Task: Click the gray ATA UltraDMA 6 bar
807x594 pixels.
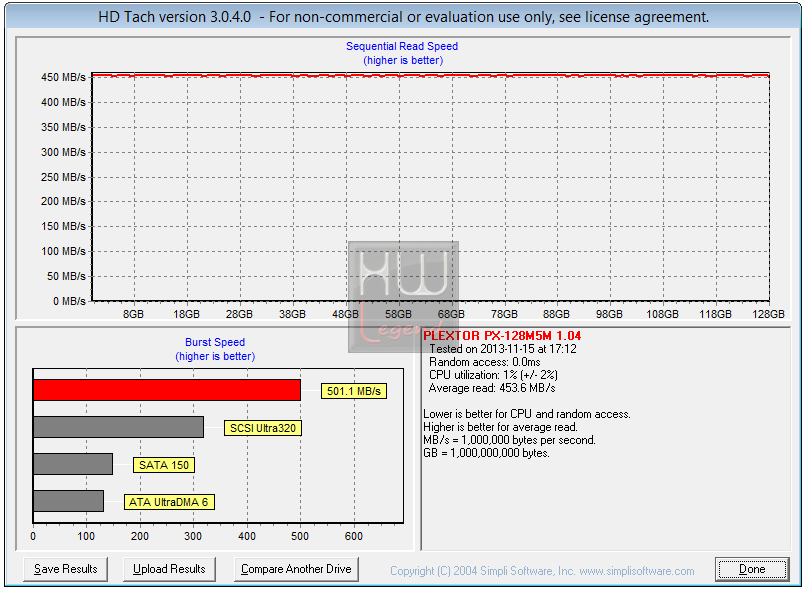Action: coord(68,501)
